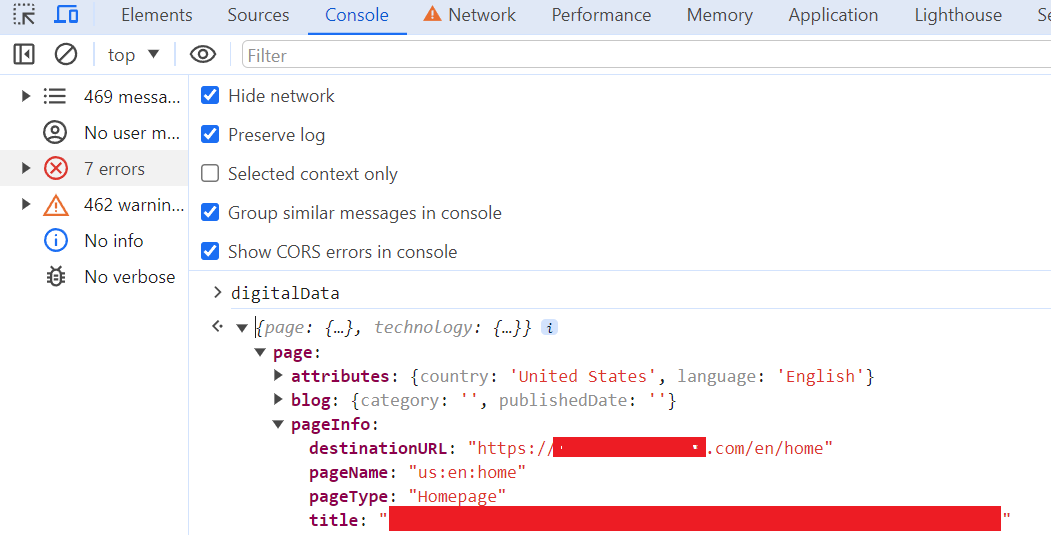1051x540 pixels.
Task: Collapse the pageInfo property
Action: point(278,424)
